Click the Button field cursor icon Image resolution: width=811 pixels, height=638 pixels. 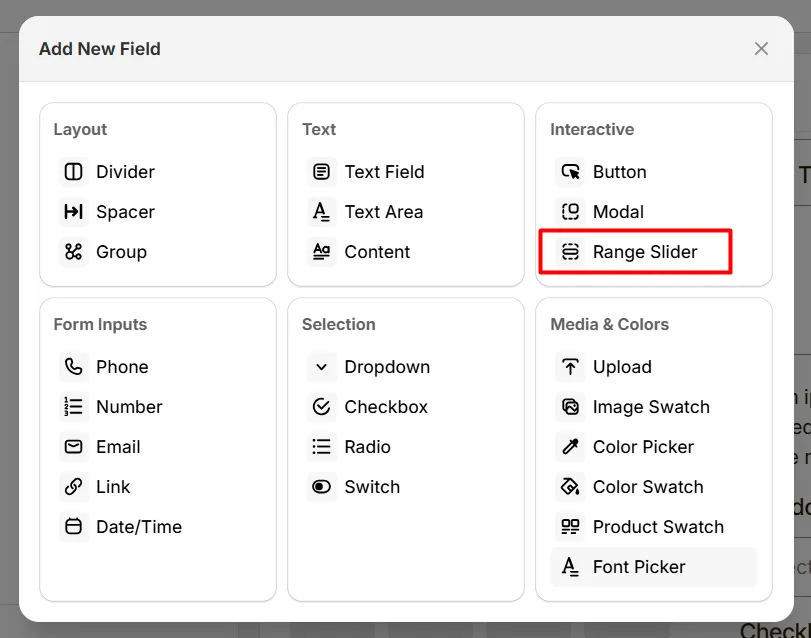570,172
